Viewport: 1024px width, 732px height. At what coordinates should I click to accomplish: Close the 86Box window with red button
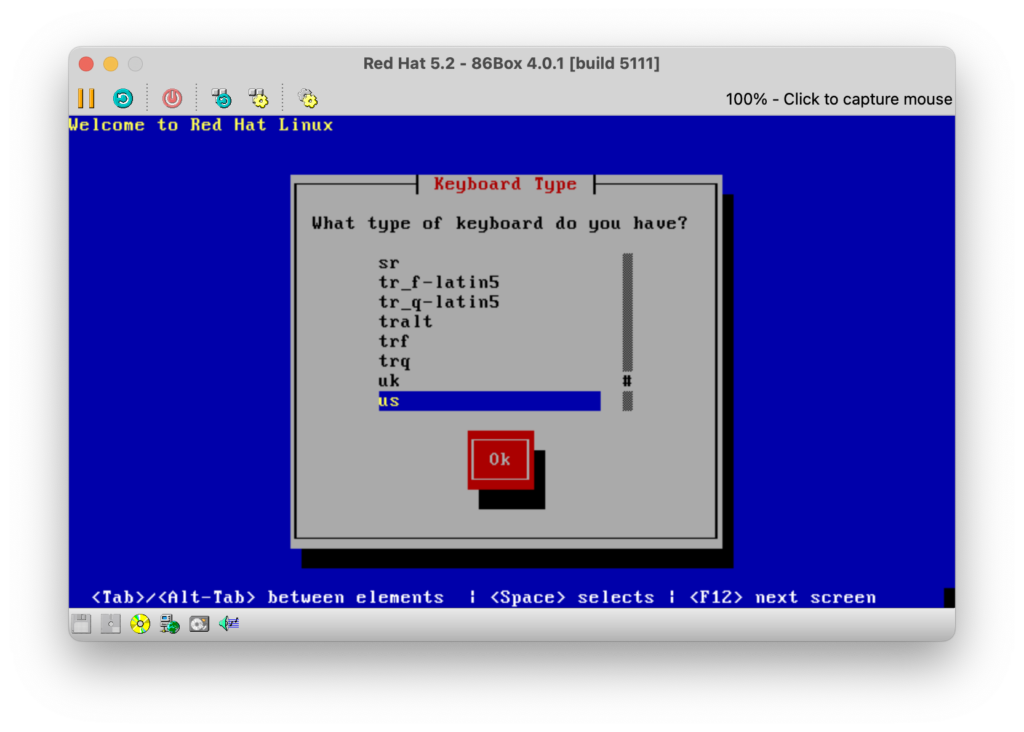(x=86, y=64)
